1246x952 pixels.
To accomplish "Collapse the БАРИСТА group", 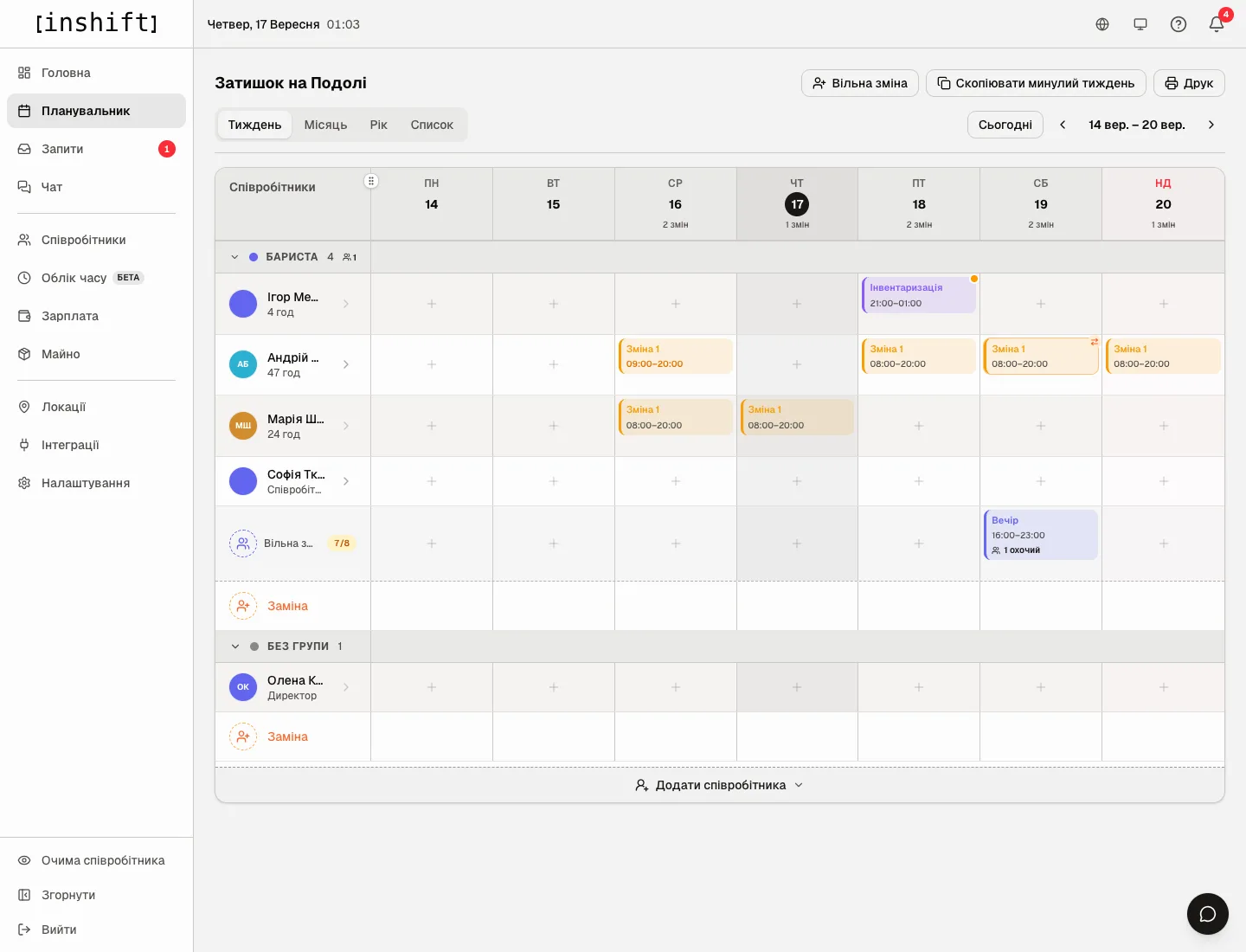I will [x=234, y=257].
